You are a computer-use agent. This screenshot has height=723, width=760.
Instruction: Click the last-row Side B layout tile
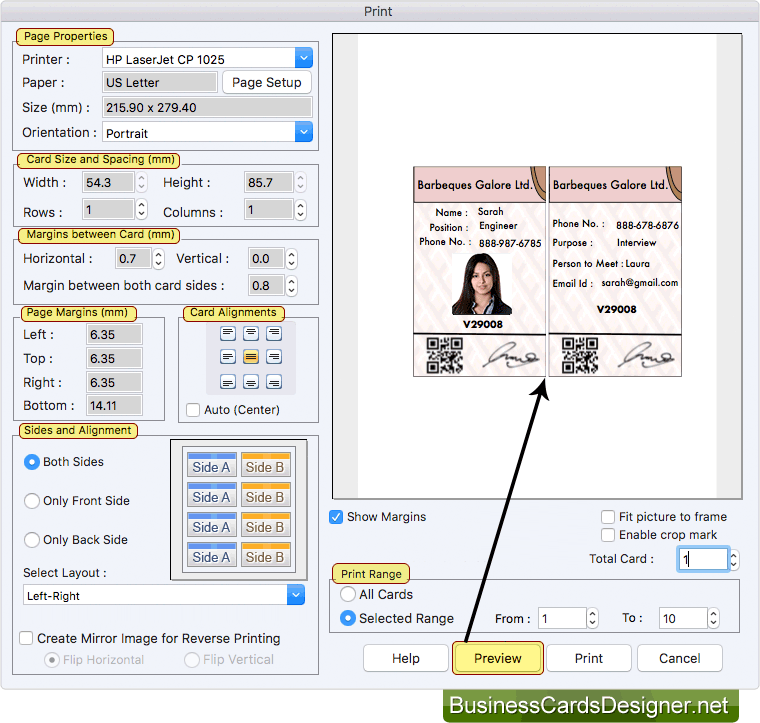[265, 555]
